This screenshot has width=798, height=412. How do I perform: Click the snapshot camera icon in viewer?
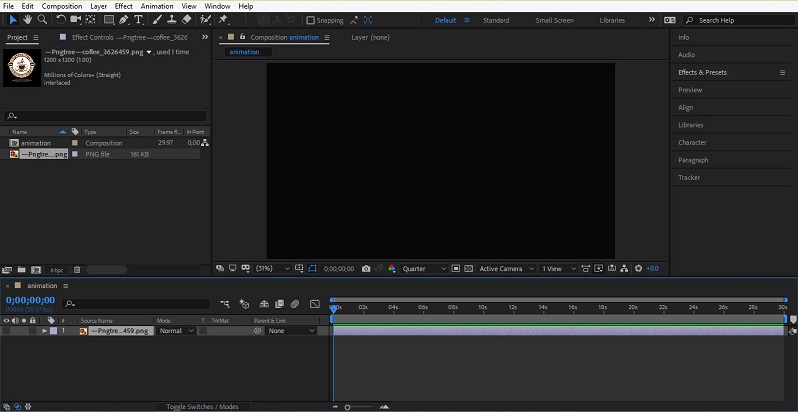(x=366, y=269)
